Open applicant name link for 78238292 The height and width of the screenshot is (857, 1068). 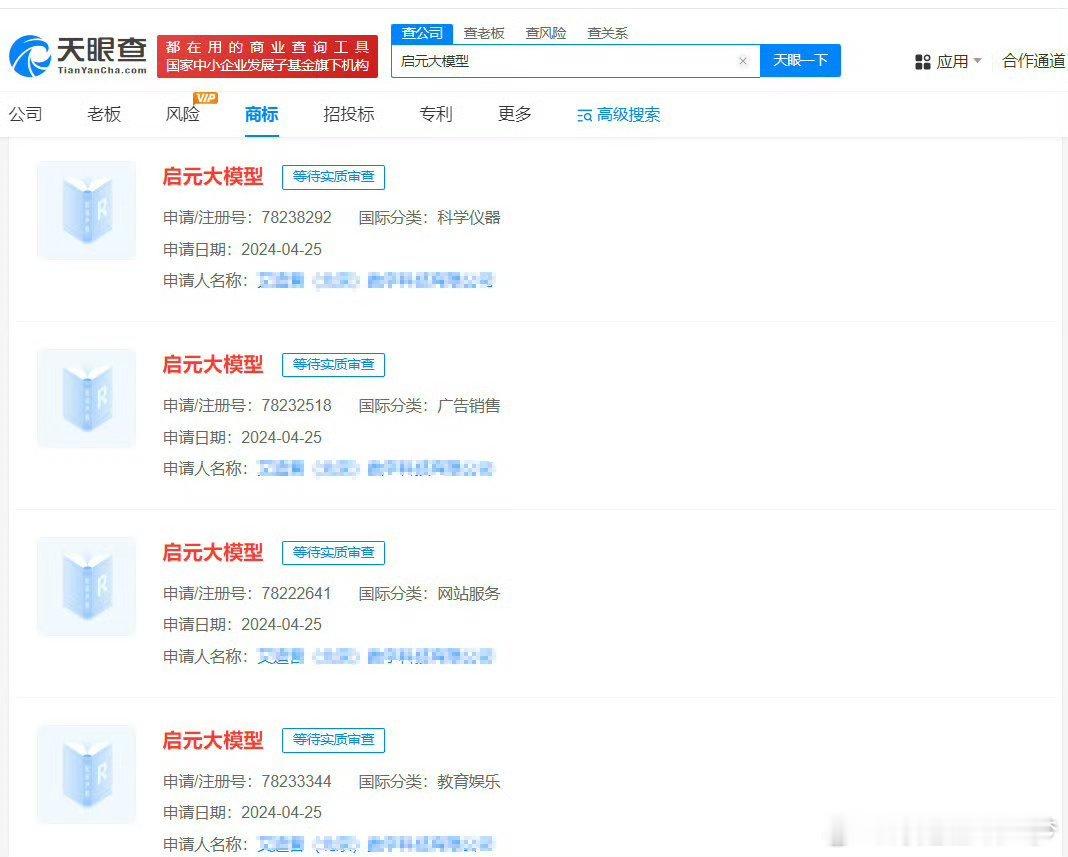(x=375, y=281)
